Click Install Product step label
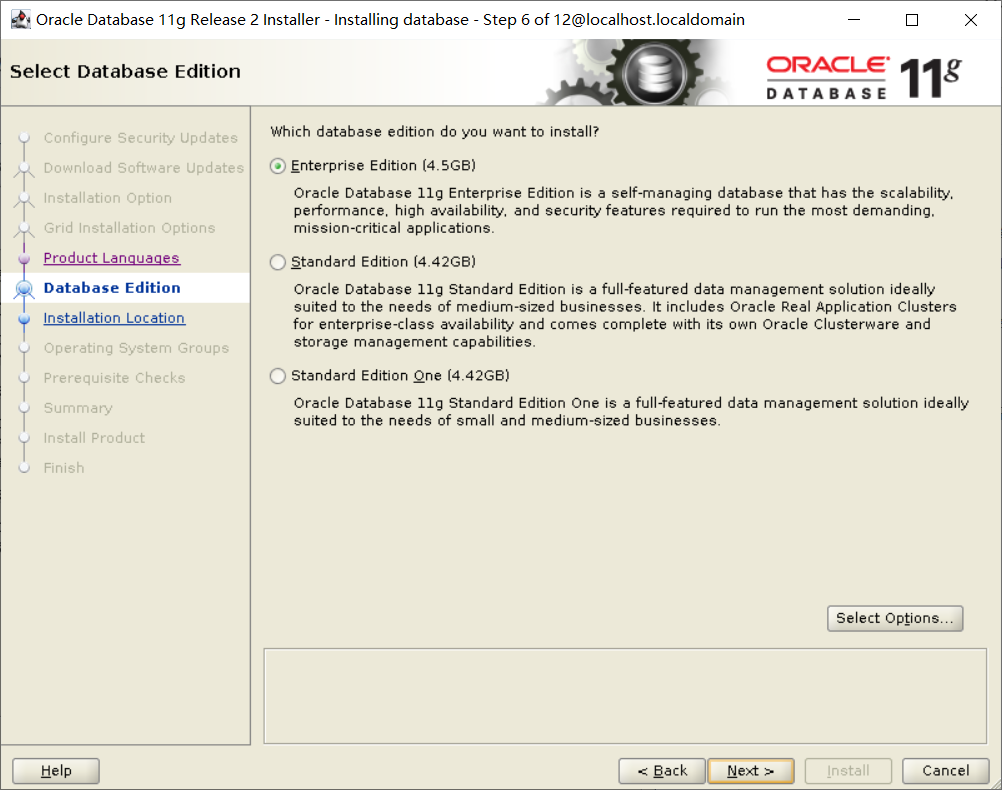Image resolution: width=1002 pixels, height=790 pixels. [94, 438]
